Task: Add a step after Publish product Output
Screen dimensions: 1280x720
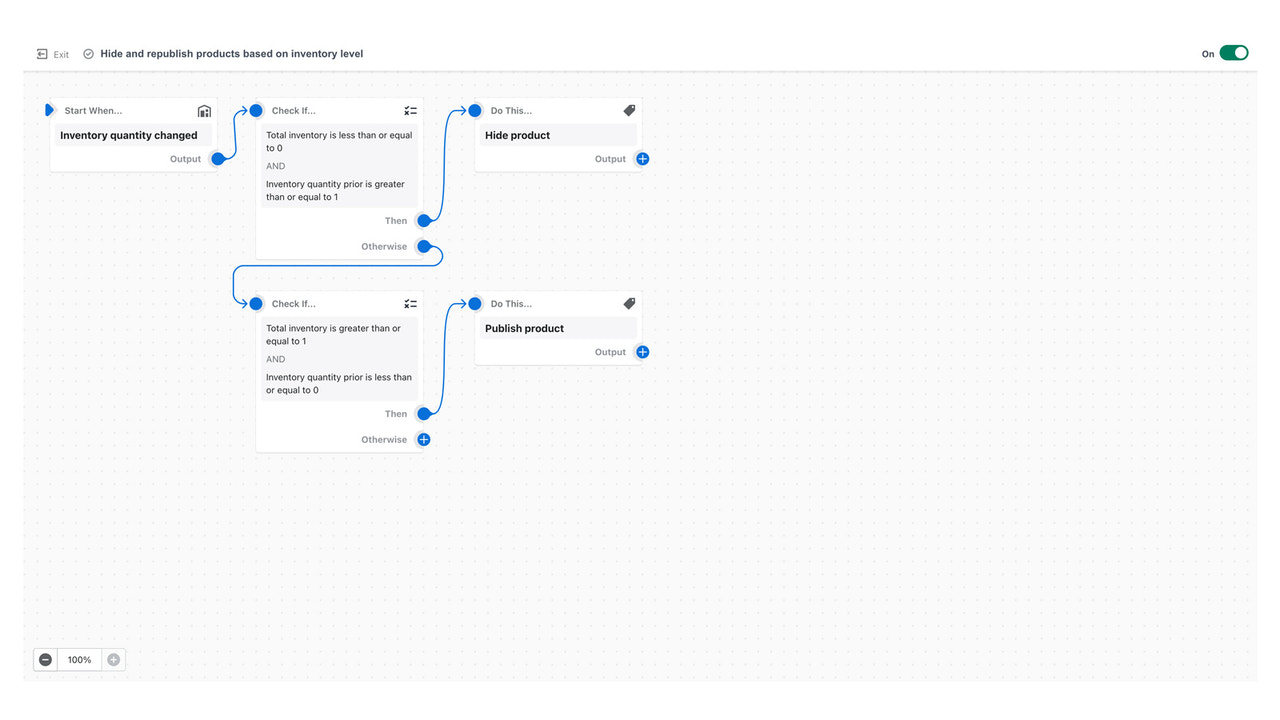Action: (642, 352)
